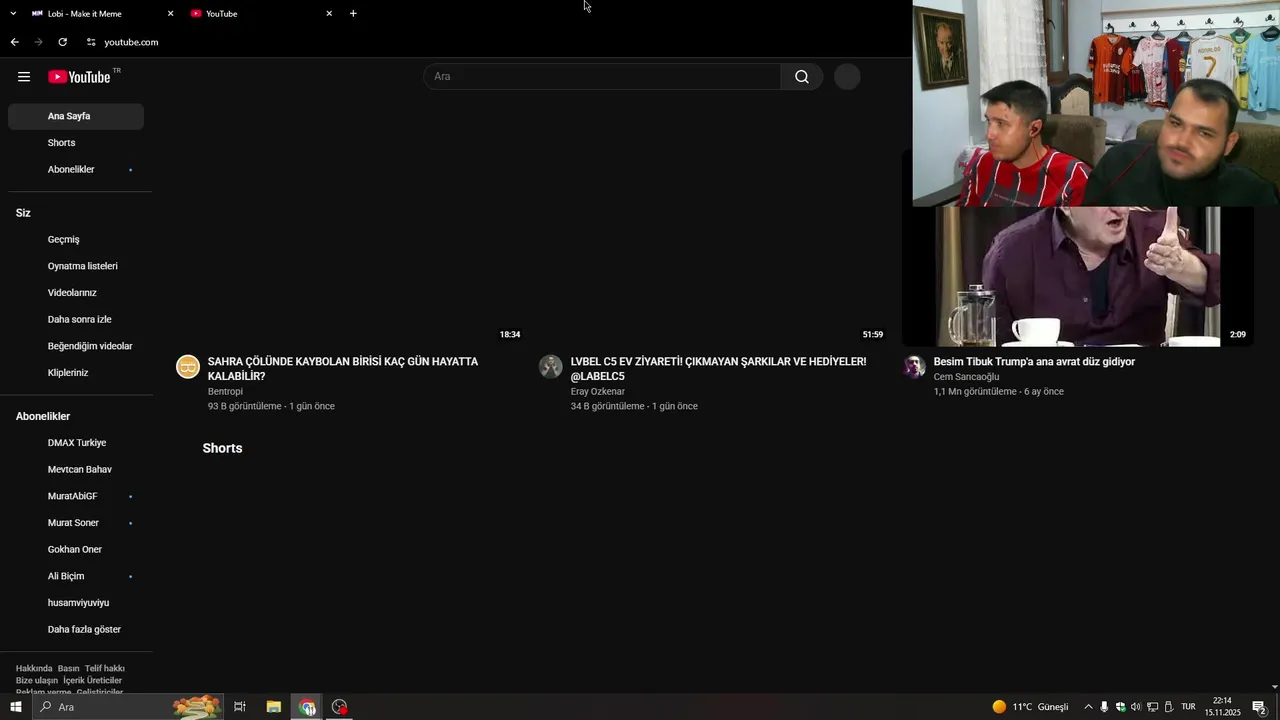
Task: Open Eray Ozkenar channel name link
Action: click(x=597, y=391)
